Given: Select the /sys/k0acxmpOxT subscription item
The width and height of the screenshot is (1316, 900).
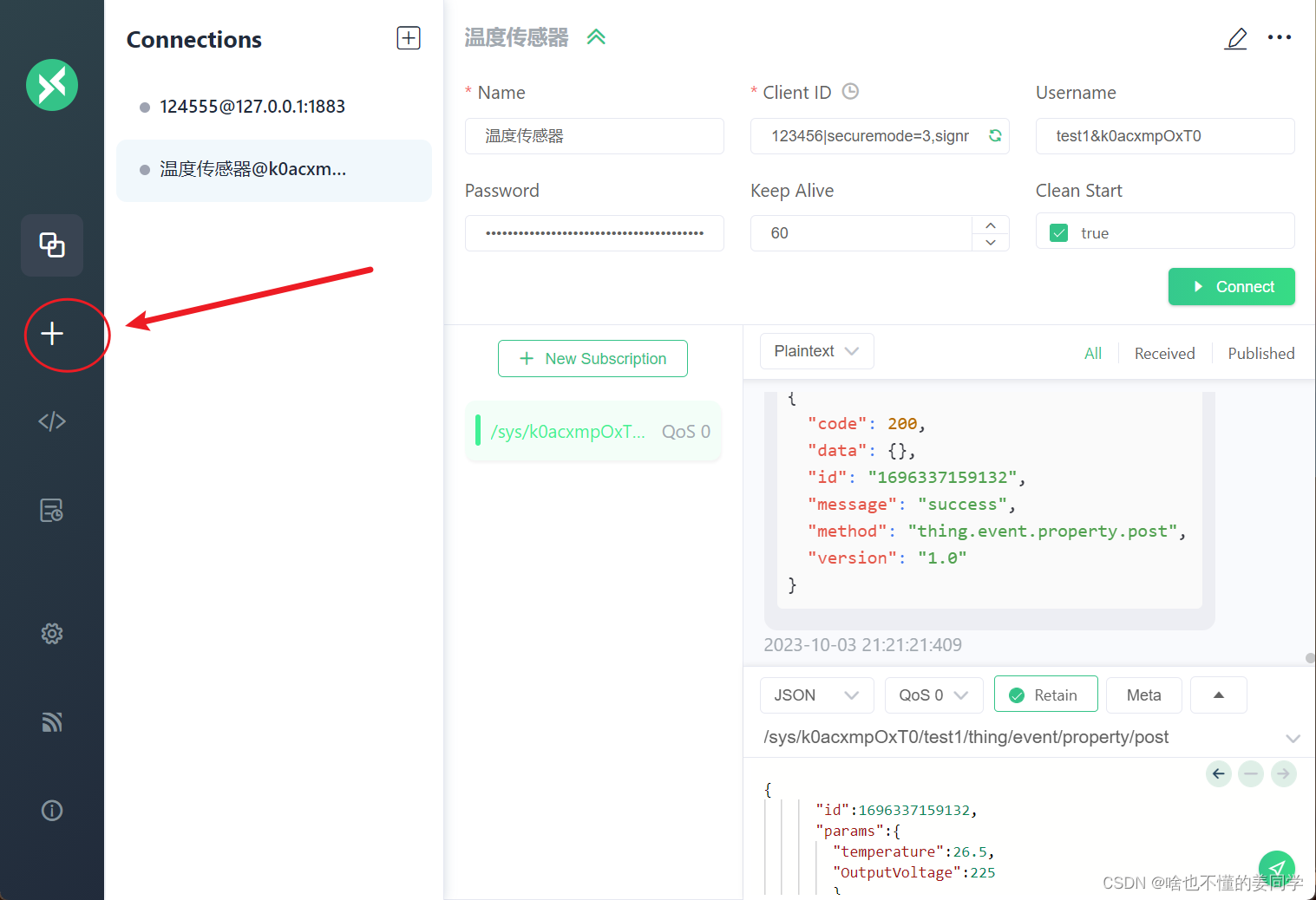Looking at the screenshot, I should pos(593,431).
